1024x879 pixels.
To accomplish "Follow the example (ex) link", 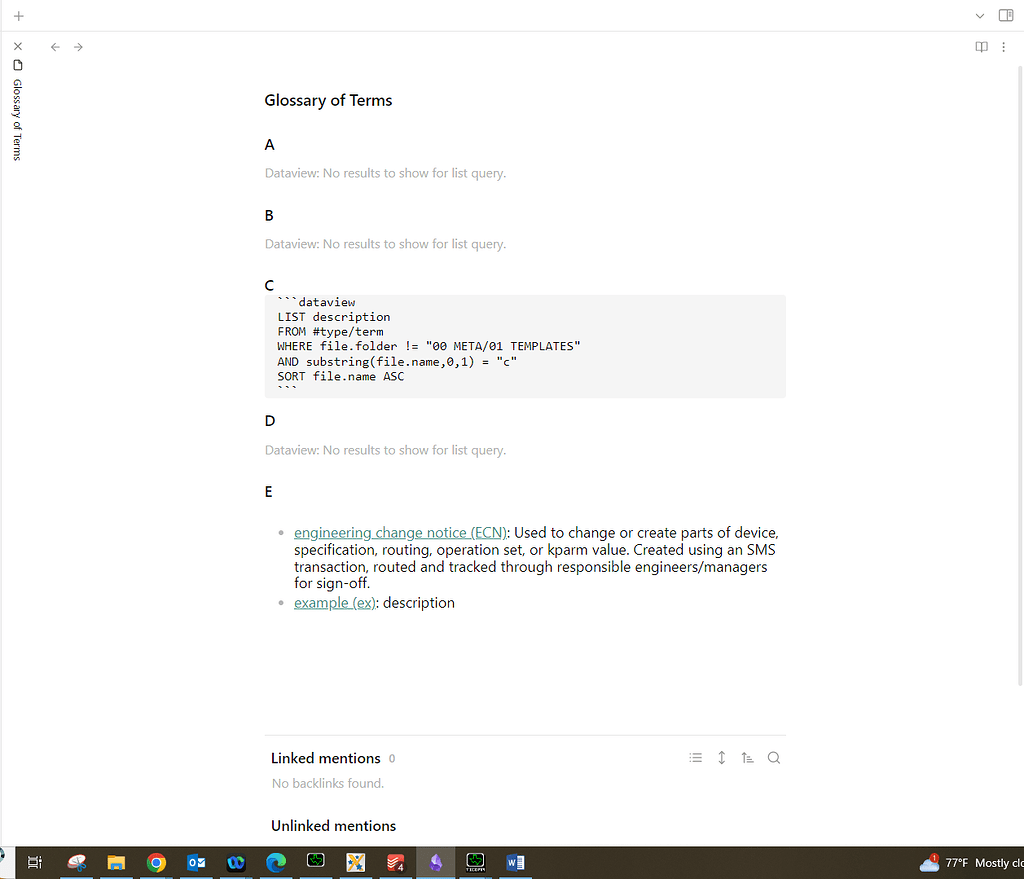I will pyautogui.click(x=334, y=602).
